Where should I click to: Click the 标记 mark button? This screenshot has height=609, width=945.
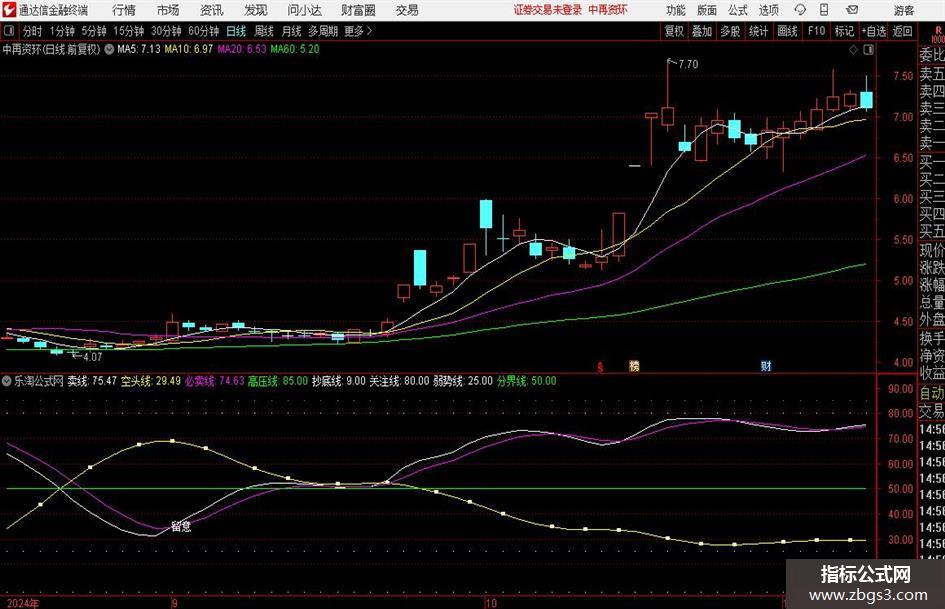pos(844,31)
